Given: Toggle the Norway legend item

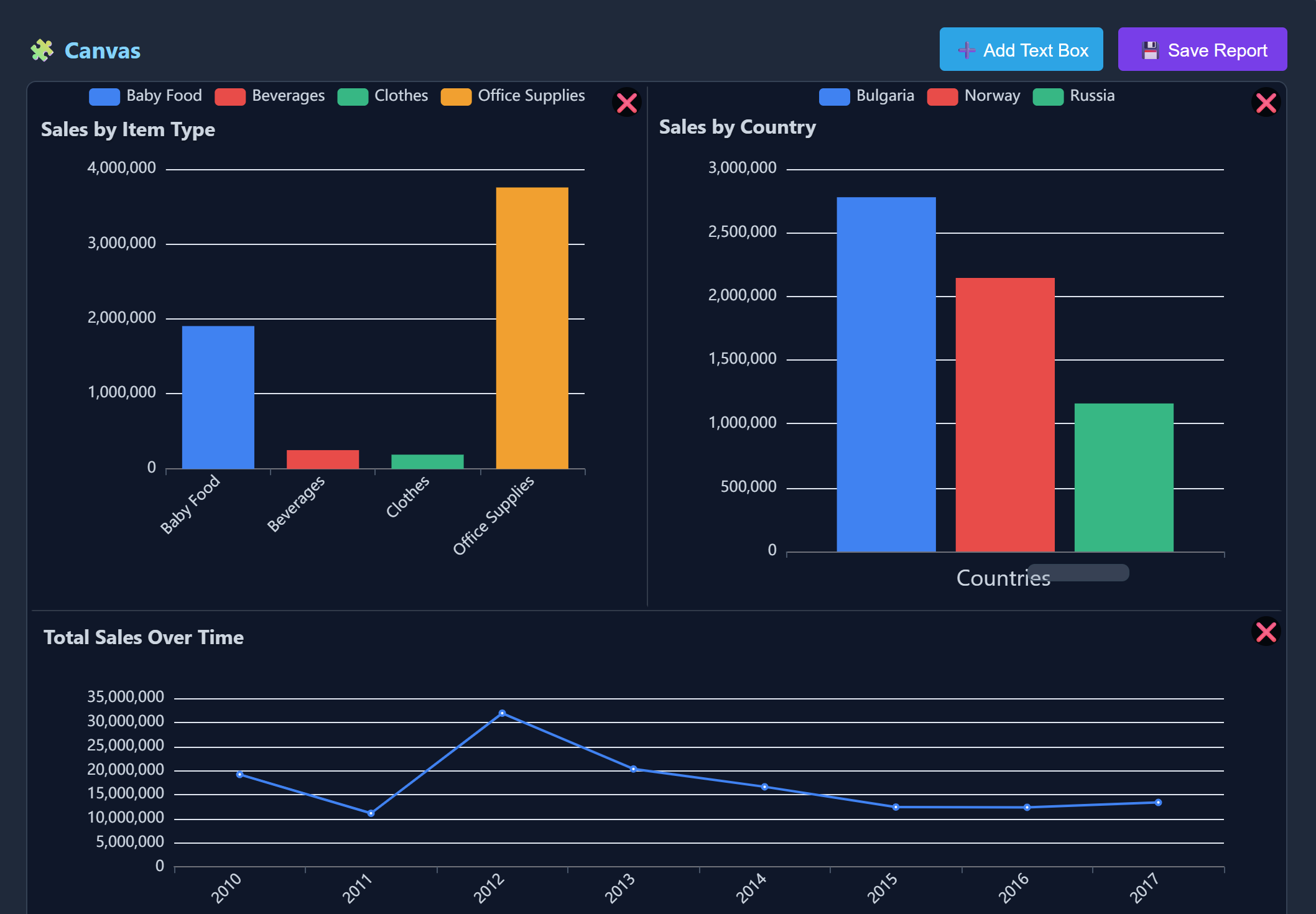Looking at the screenshot, I should point(974,95).
